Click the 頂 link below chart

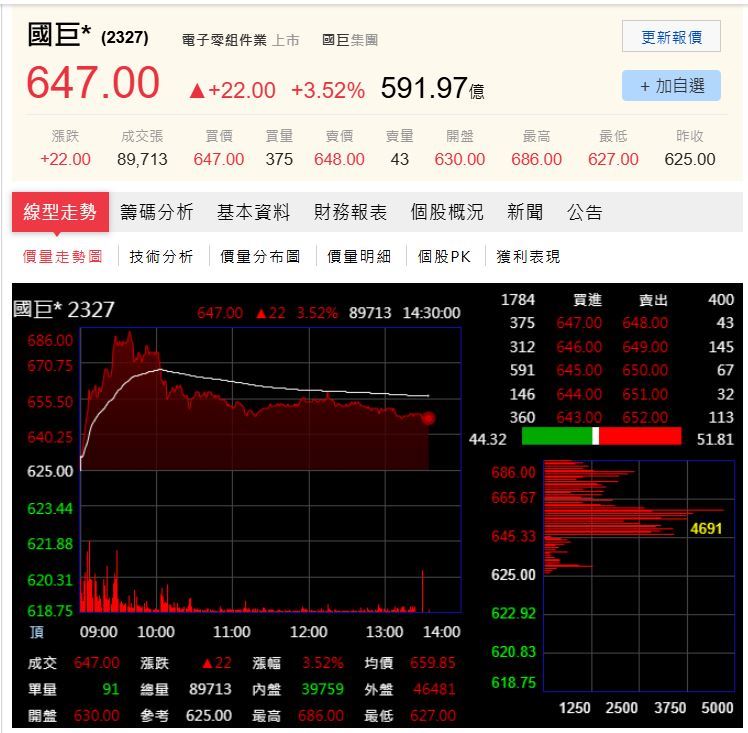[37, 632]
